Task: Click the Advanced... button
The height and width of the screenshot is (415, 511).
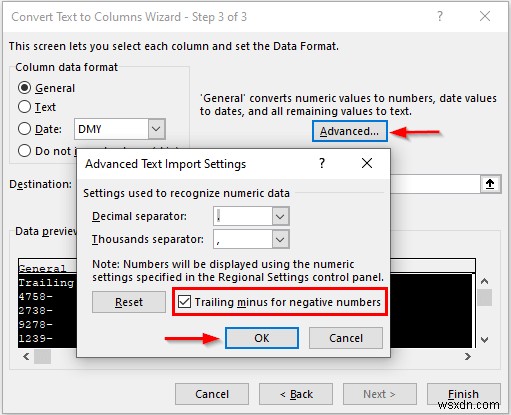Action: coord(350,131)
